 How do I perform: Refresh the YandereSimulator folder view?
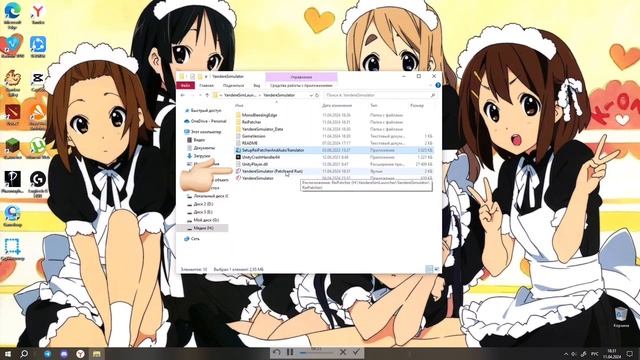[317, 95]
